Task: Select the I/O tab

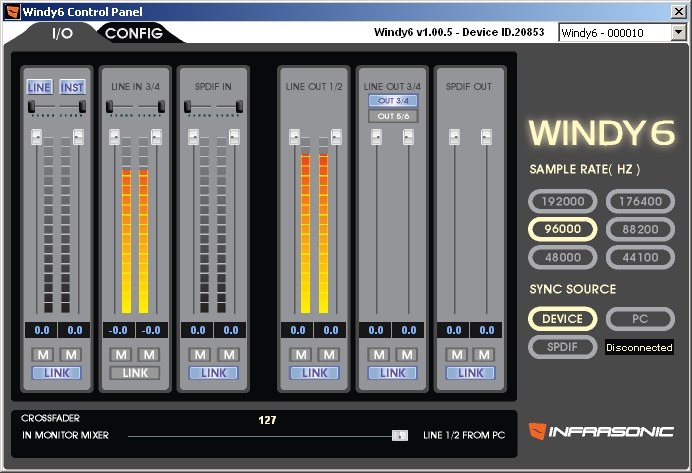Action: (x=62, y=33)
